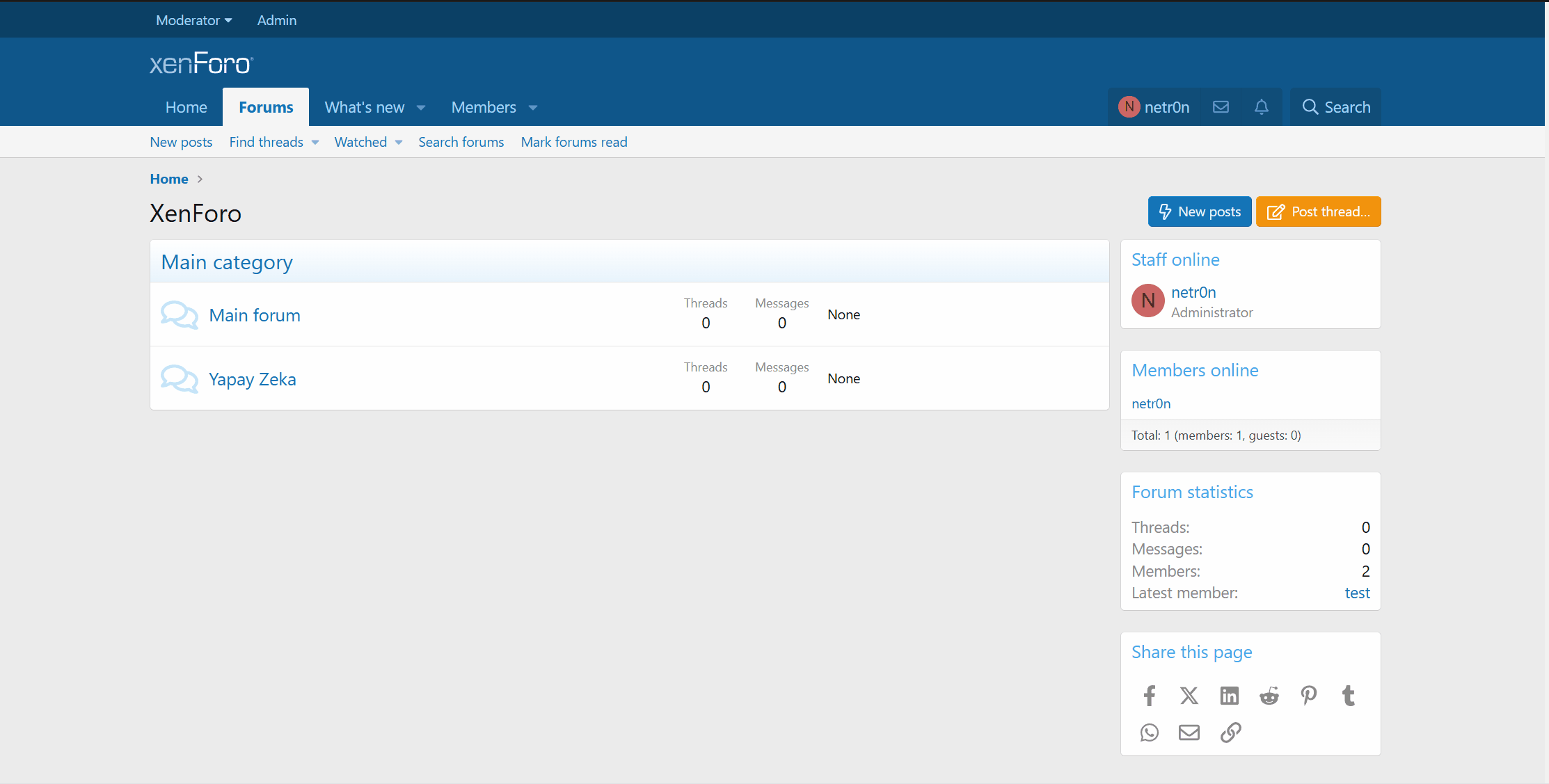Screen dimensions: 1549x784
Task: Click New posts in the sub-navigation
Action: pyautogui.click(x=181, y=142)
